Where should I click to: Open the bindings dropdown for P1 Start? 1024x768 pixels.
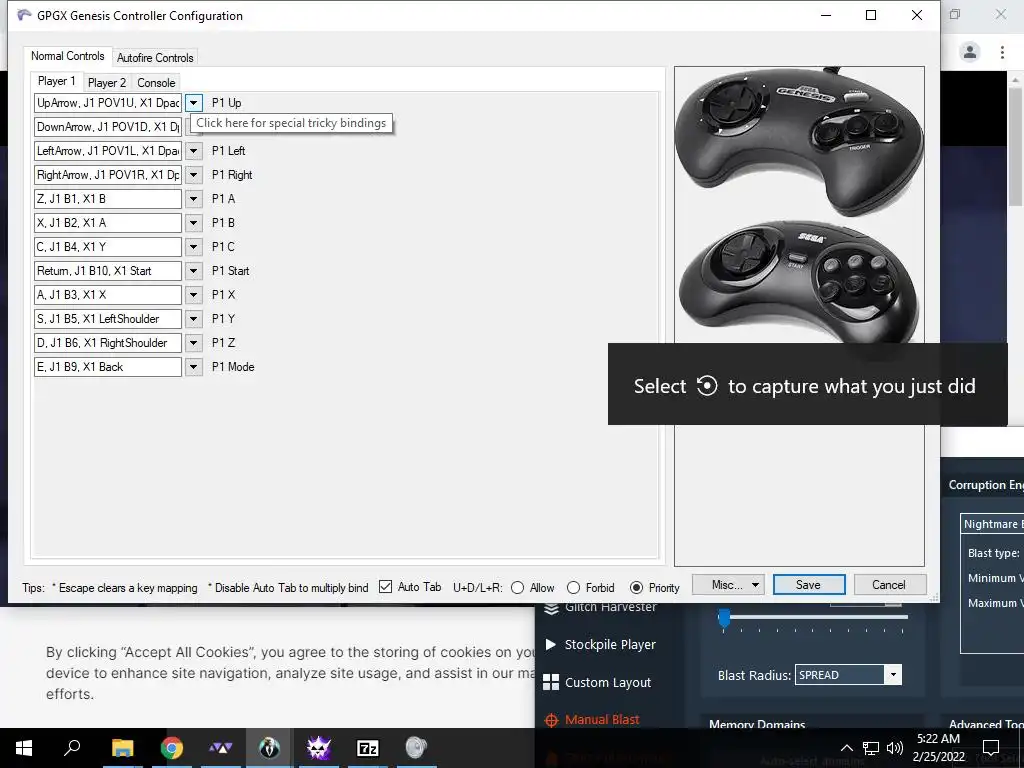[x=193, y=271]
